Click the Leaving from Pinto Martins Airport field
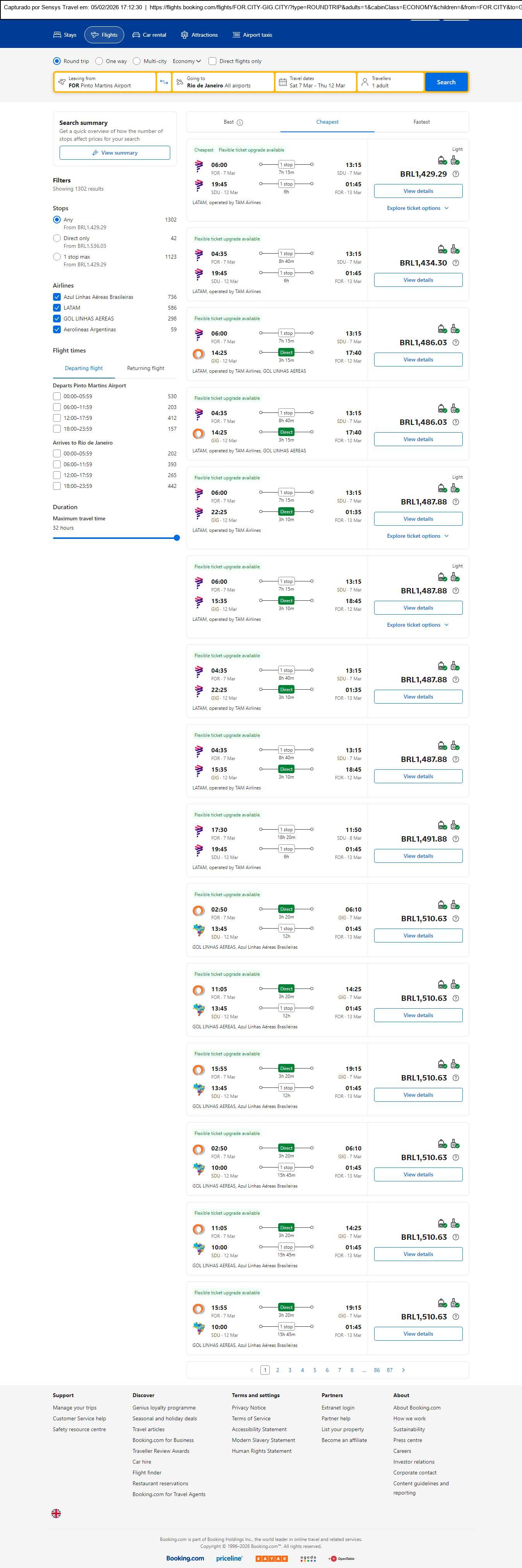This screenshot has width=522, height=1568. [105, 82]
